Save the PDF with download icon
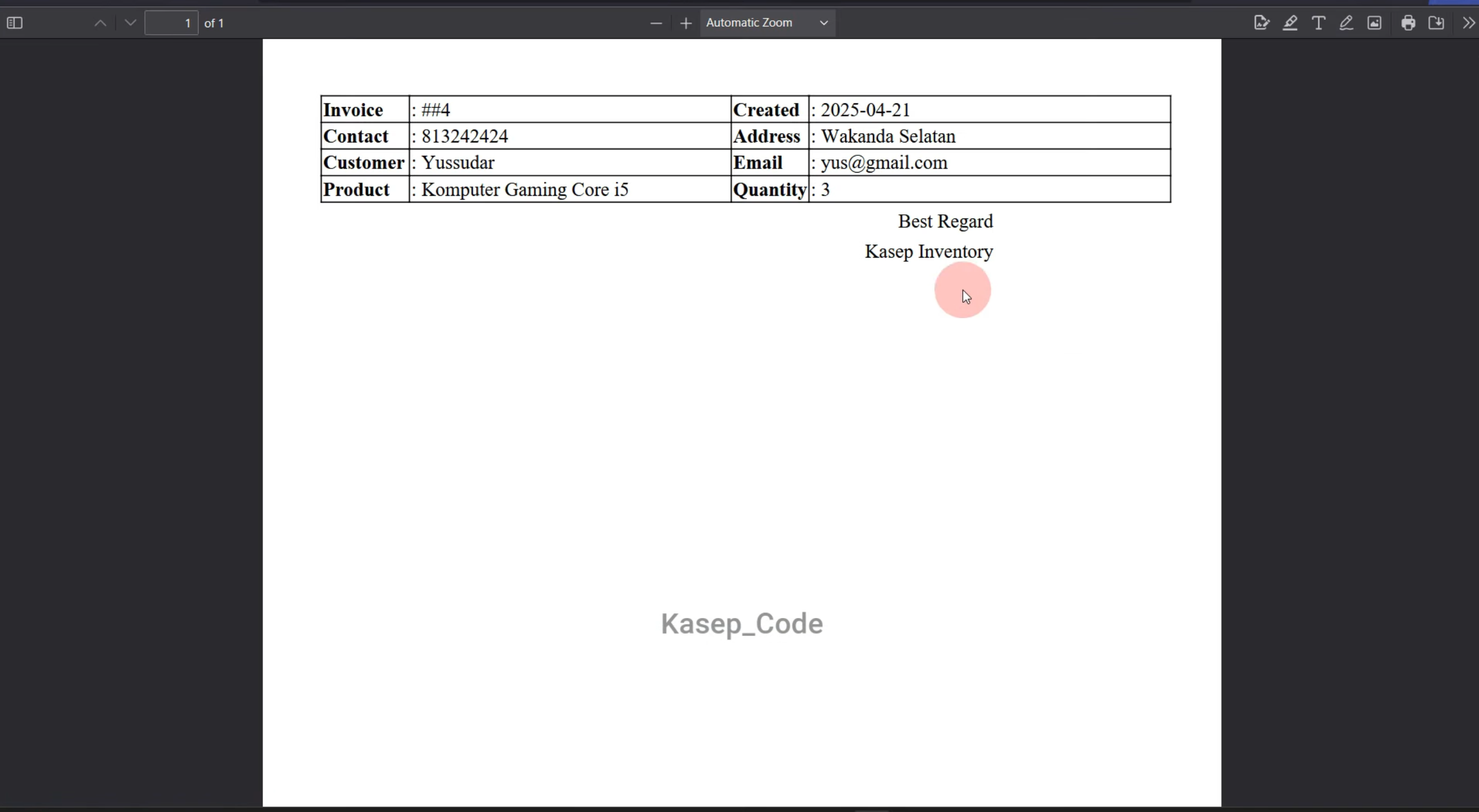Screen dimensions: 1479x812 [x=1437, y=23]
